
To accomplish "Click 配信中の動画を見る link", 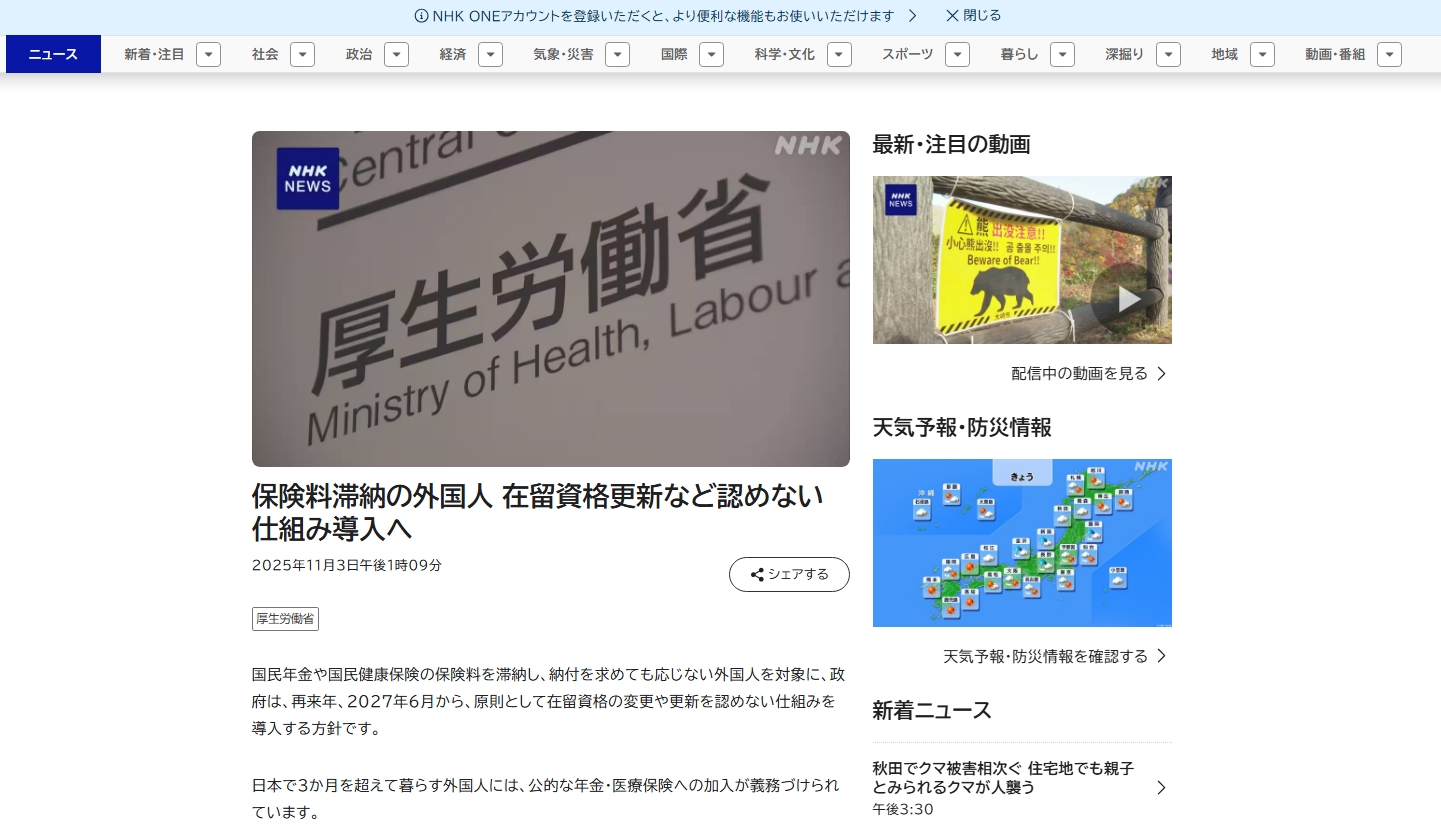I will point(1080,373).
